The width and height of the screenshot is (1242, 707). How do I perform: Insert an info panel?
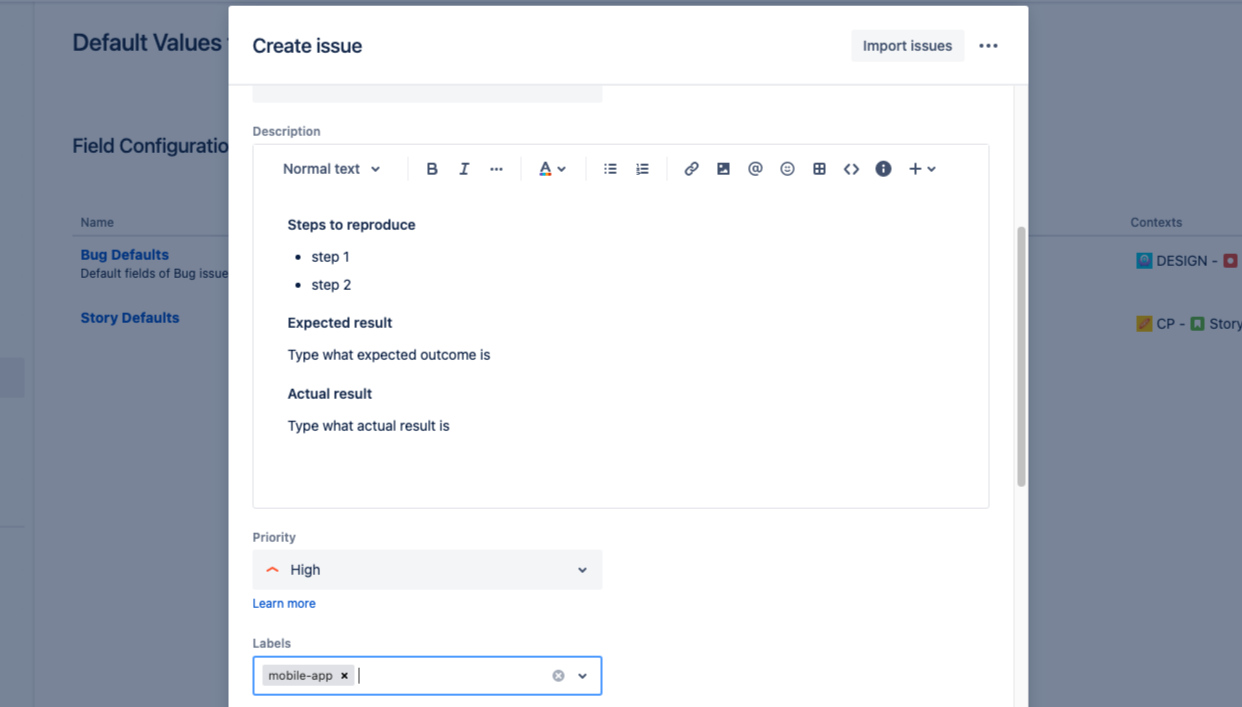(x=883, y=169)
